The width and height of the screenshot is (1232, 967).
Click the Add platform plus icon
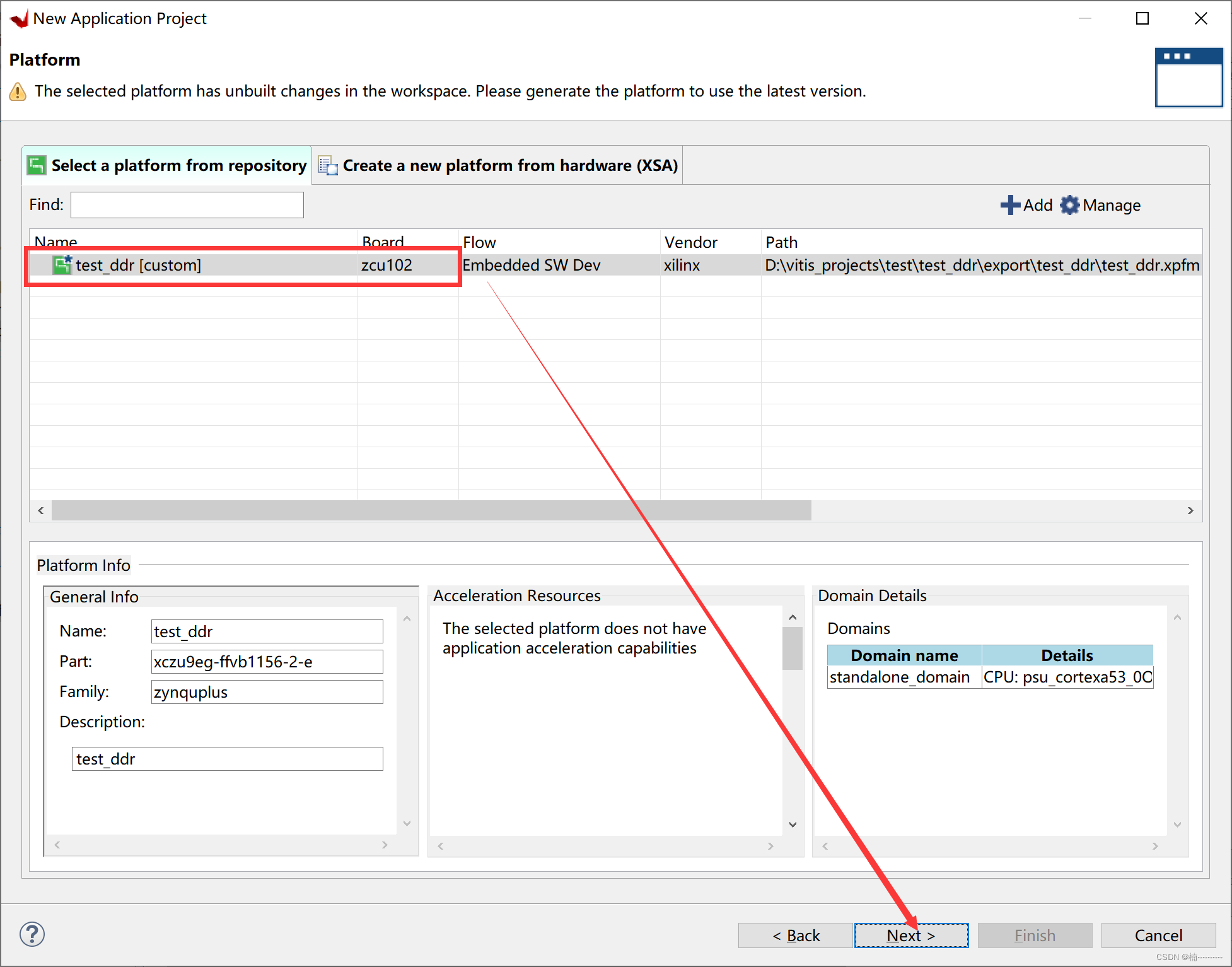coord(1010,205)
